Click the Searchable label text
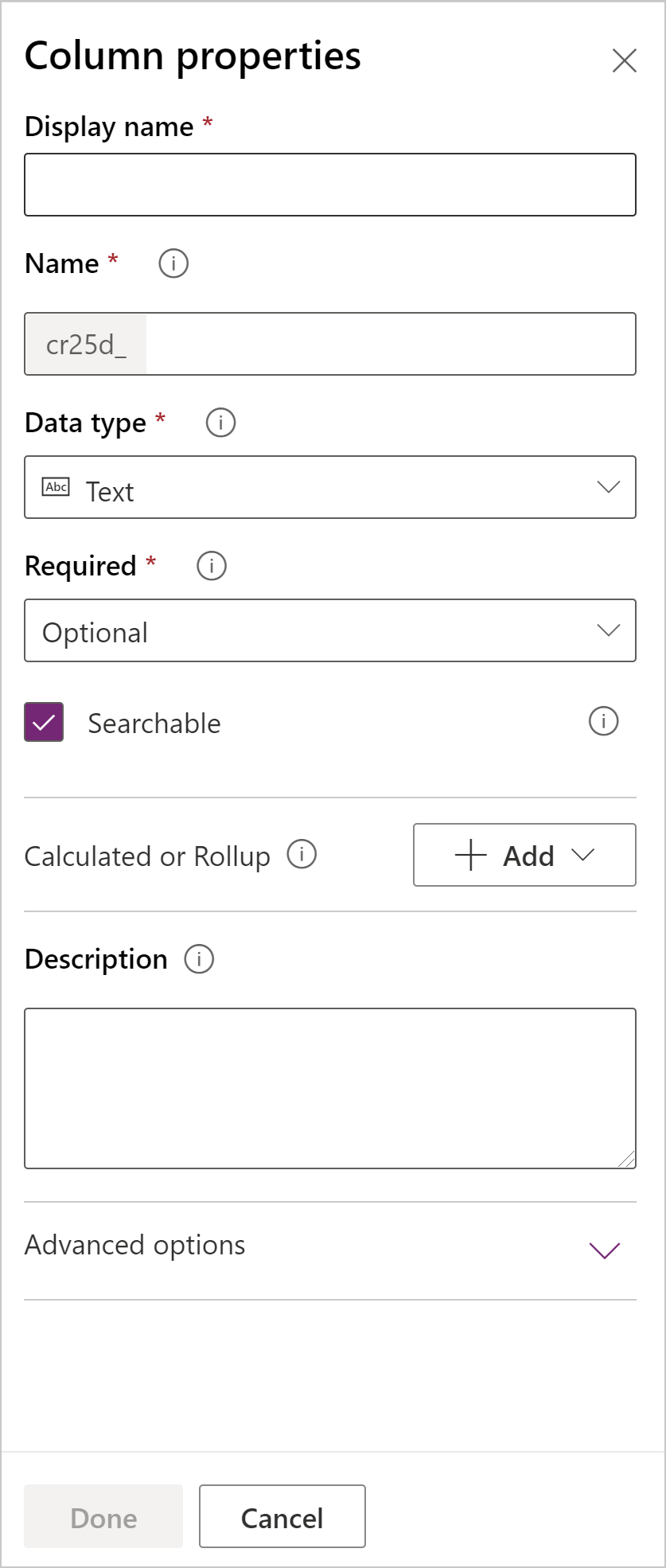Viewport: 666px width, 1568px height. pos(154,724)
